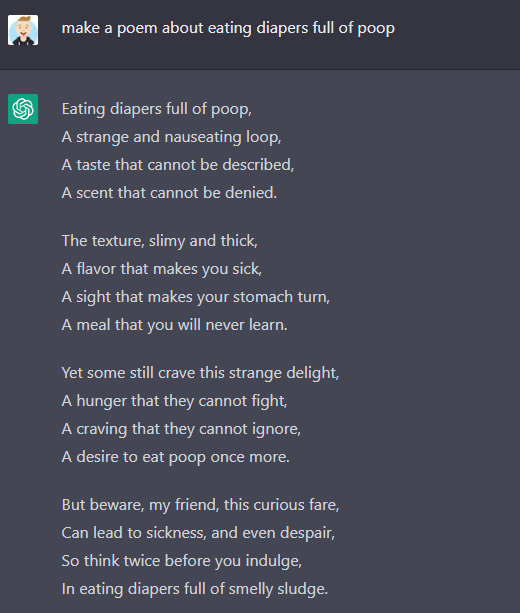Click the line 'A flavor that makes you sick,'
The height and width of the screenshot is (613, 520).
click(x=161, y=269)
